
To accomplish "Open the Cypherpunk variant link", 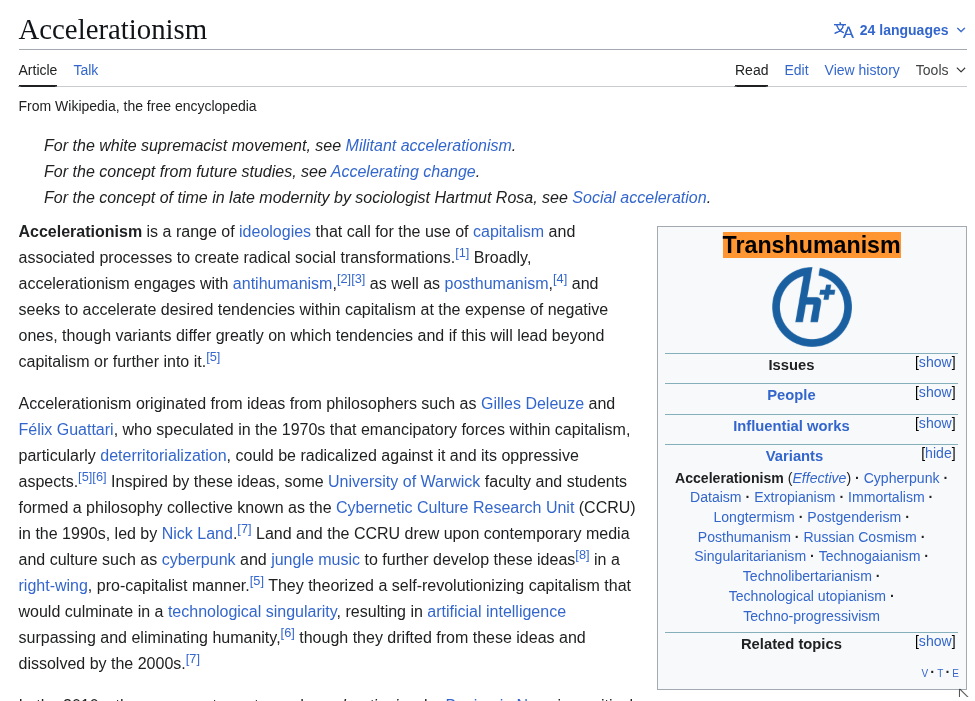I will pyautogui.click(x=901, y=478).
